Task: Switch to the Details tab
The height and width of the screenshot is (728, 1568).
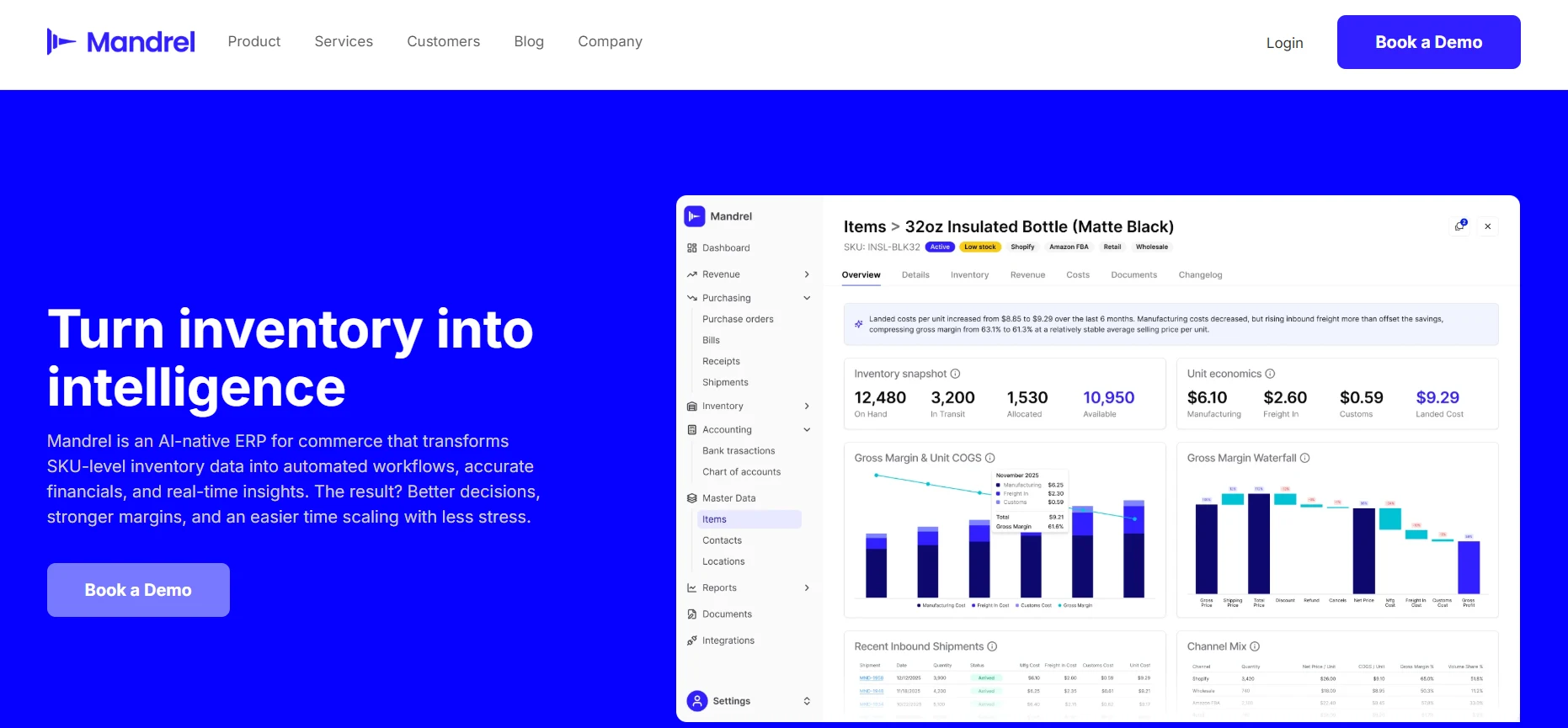Action: point(915,275)
